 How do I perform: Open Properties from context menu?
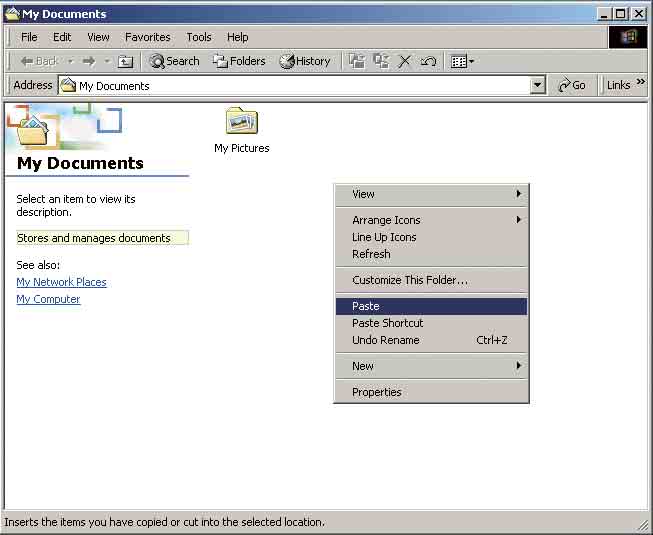(431, 392)
